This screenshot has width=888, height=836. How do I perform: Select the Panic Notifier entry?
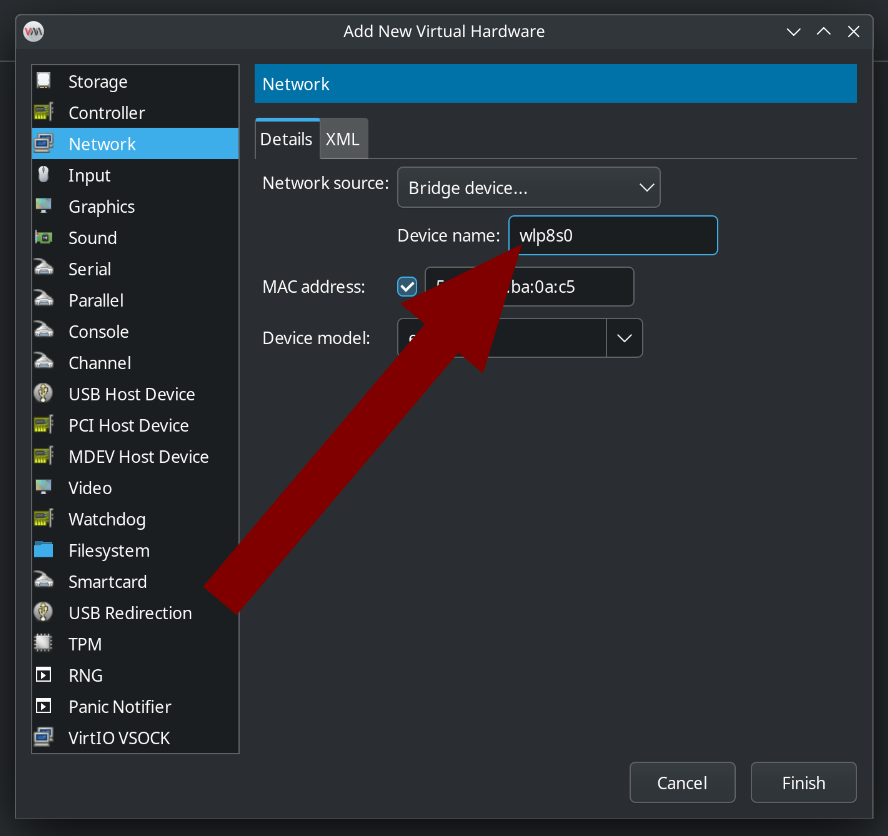click(135, 706)
